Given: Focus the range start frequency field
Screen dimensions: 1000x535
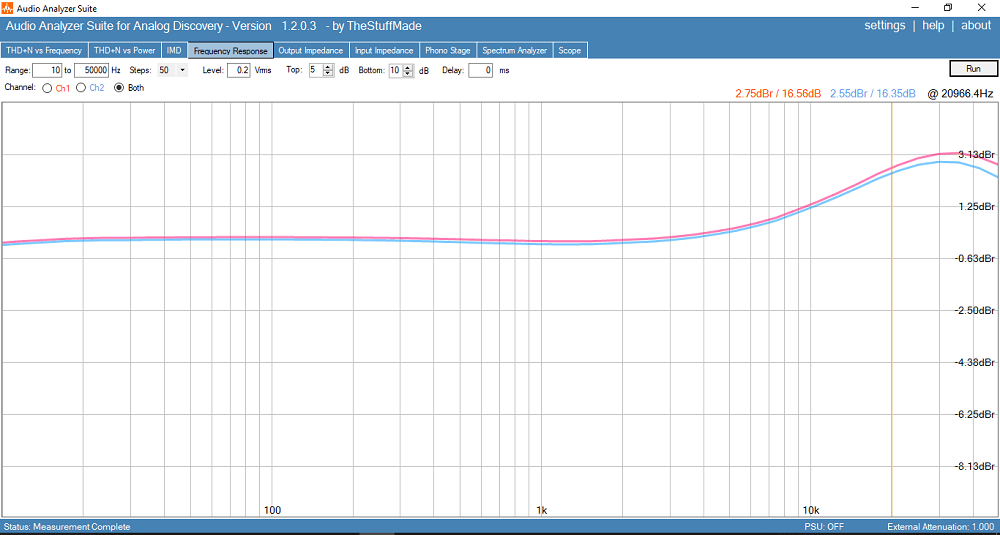Looking at the screenshot, I should point(47,70).
